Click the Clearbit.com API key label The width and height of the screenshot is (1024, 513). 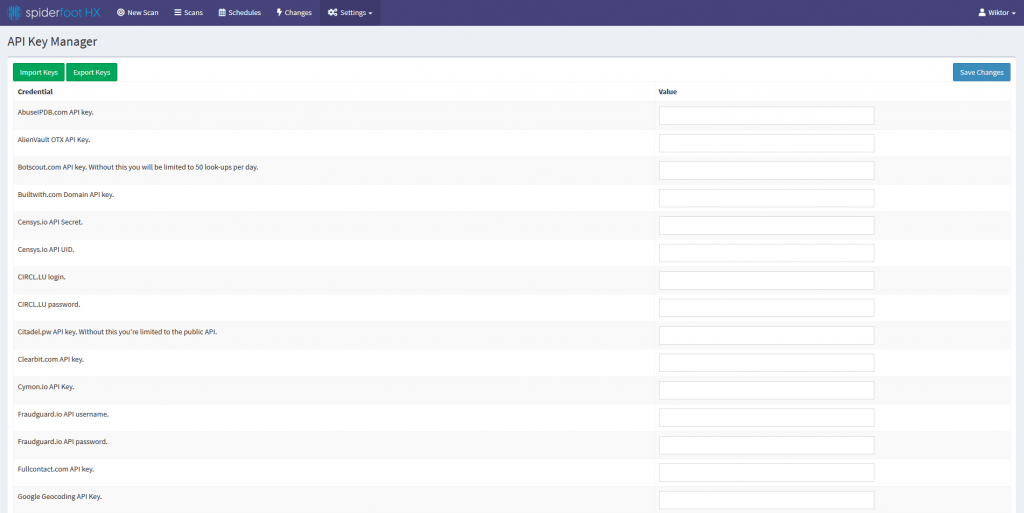[51, 359]
